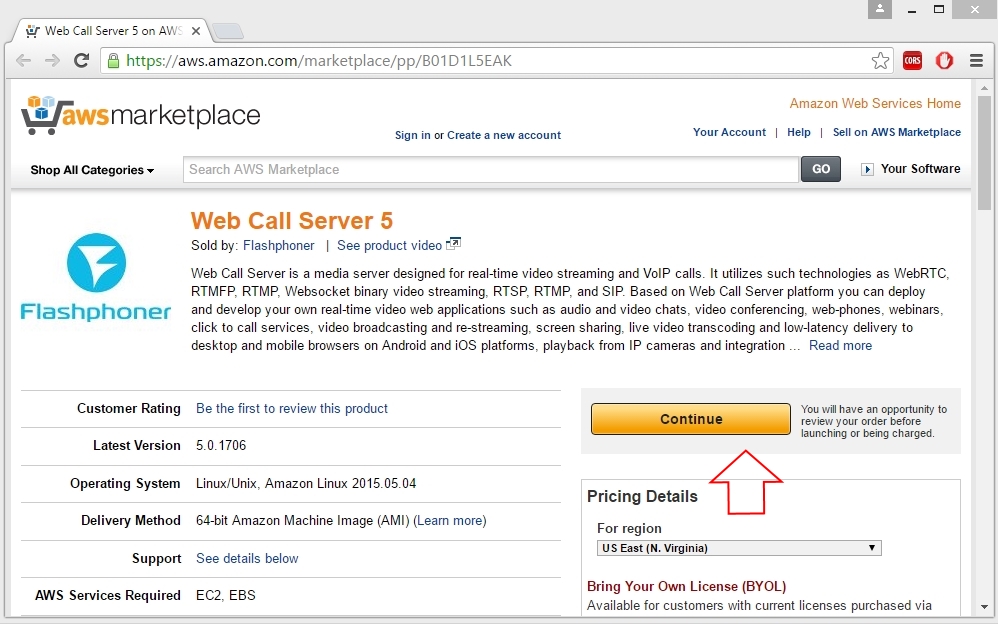Click the browser back navigation arrow

coord(24,60)
